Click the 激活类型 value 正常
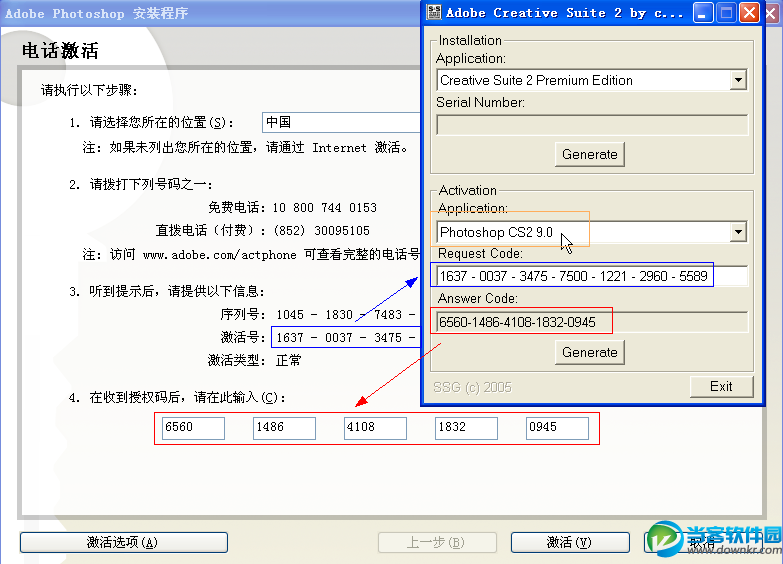The image size is (783, 564). (x=289, y=360)
